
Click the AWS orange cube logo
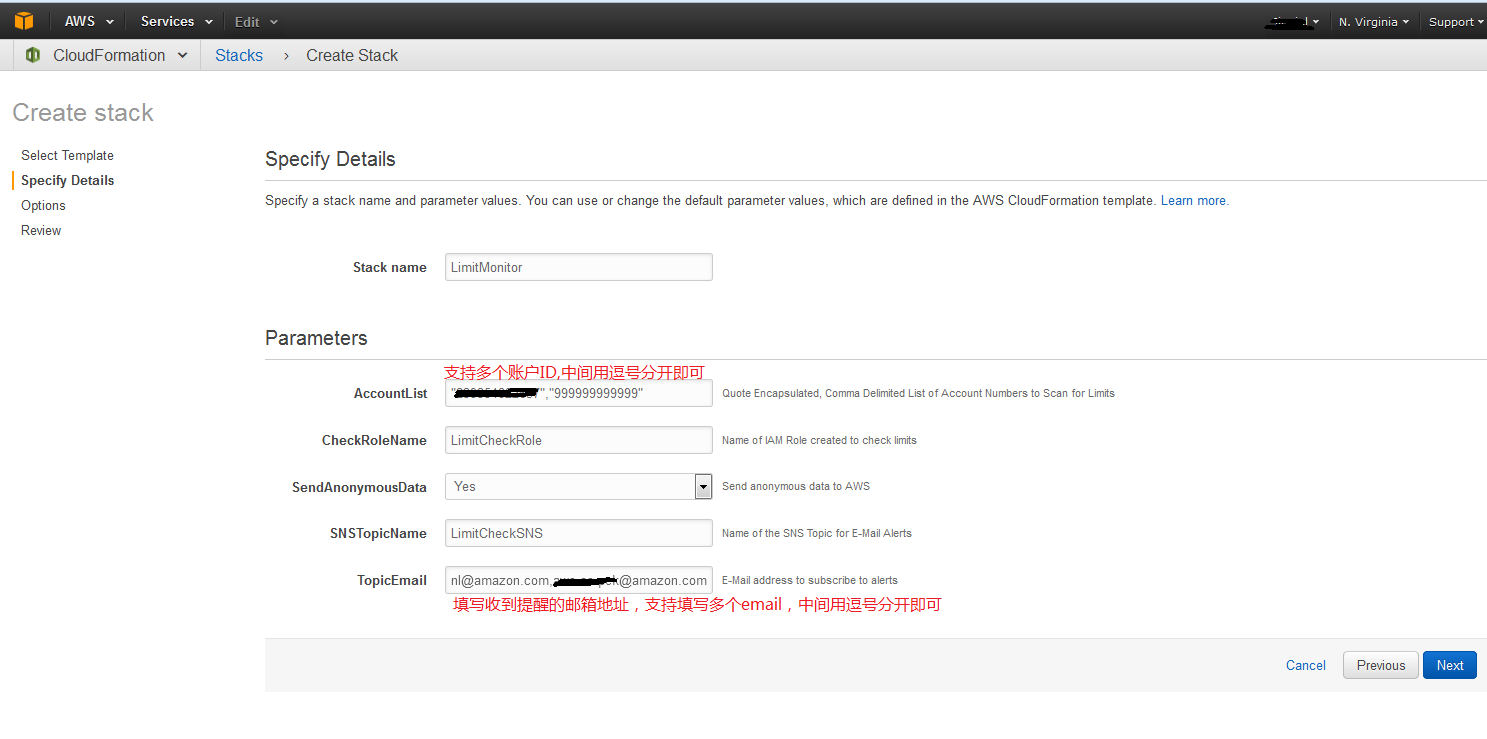[24, 21]
